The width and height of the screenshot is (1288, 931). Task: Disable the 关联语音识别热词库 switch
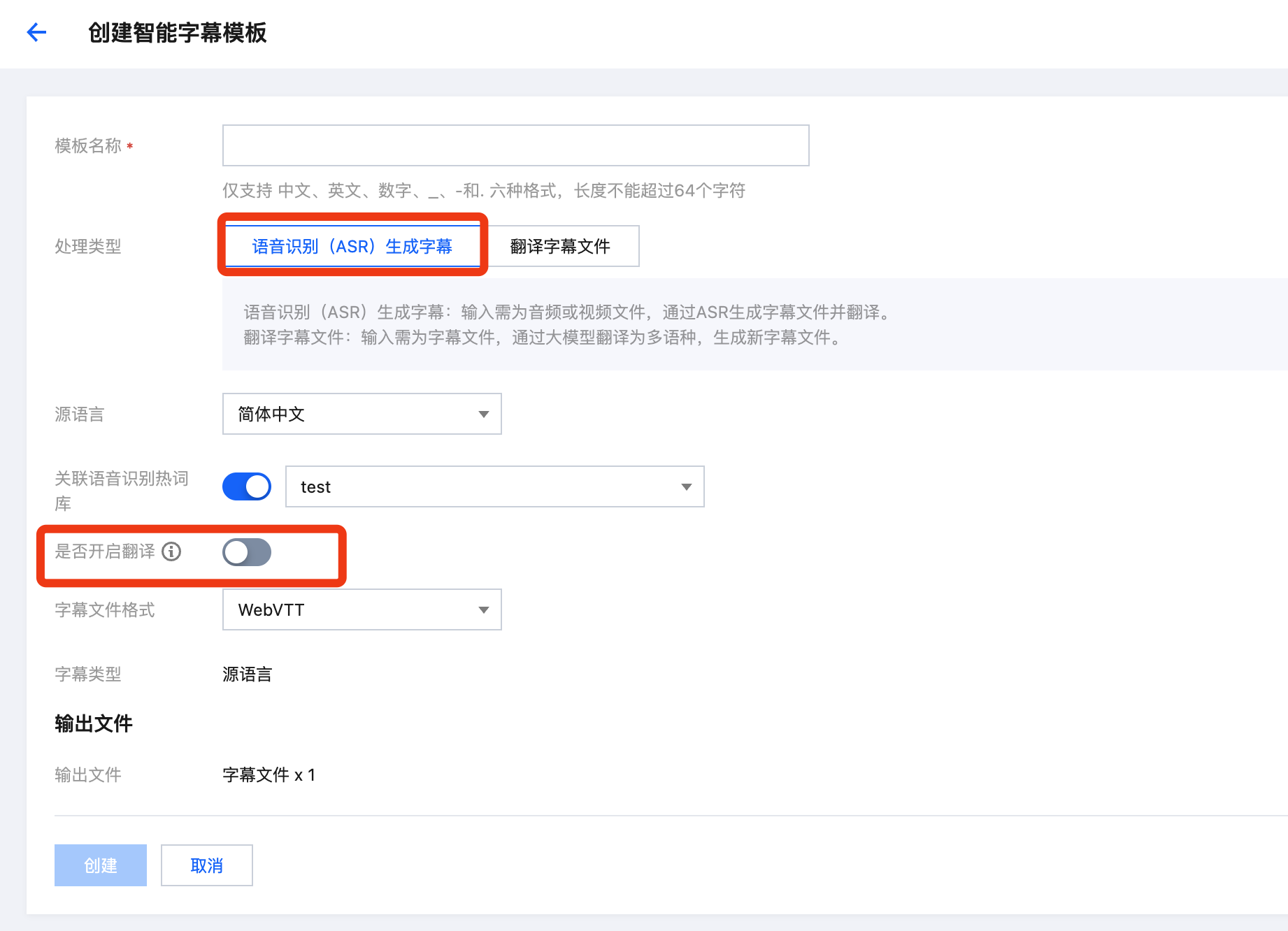[247, 486]
